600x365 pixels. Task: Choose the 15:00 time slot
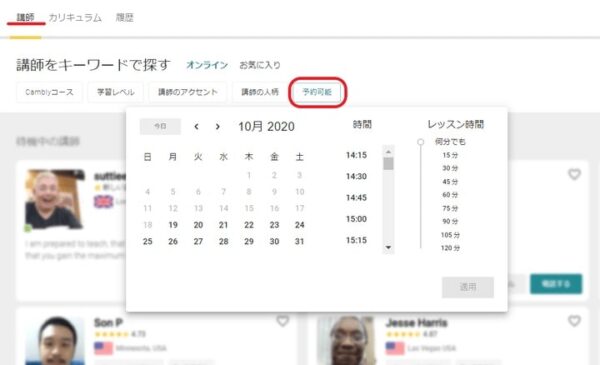[356, 219]
